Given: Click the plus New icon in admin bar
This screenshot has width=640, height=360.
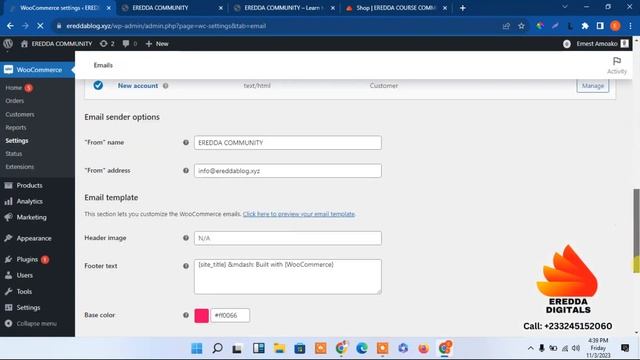Looking at the screenshot, I should coord(149,44).
